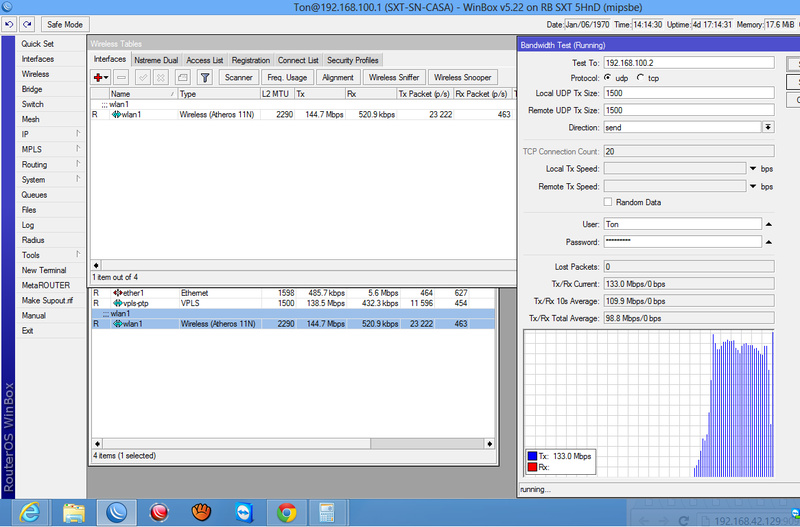This screenshot has height=527, width=800.
Task: Click the WinBox taskbar icon
Action: click(116, 513)
